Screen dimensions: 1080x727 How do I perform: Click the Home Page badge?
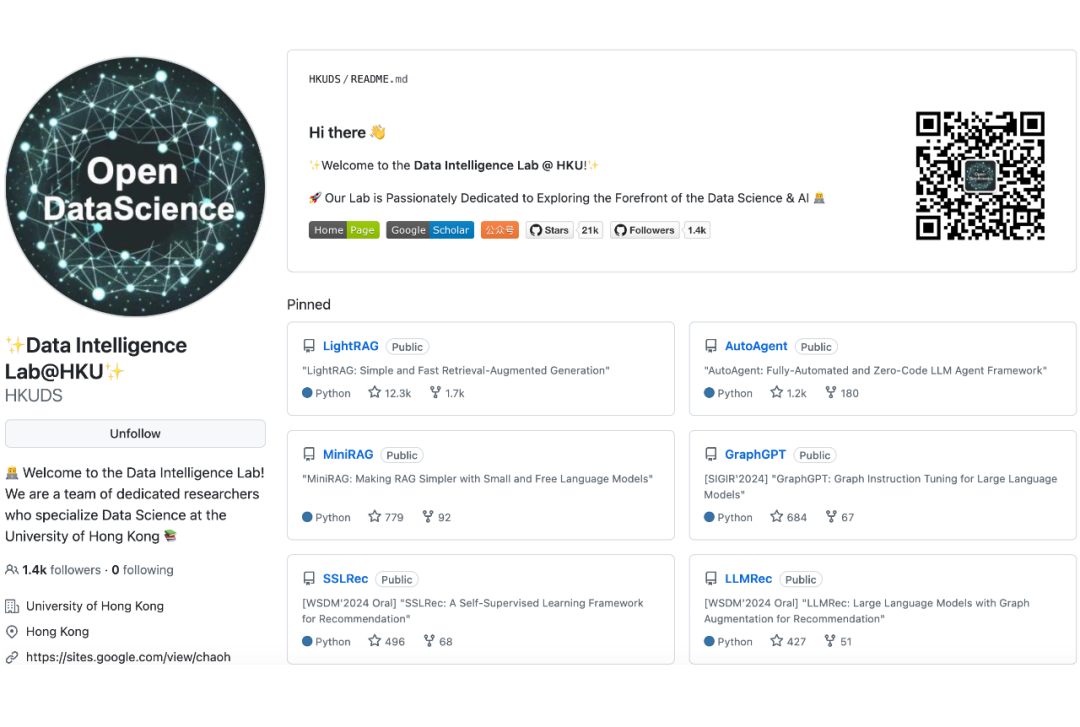pyautogui.click(x=344, y=230)
